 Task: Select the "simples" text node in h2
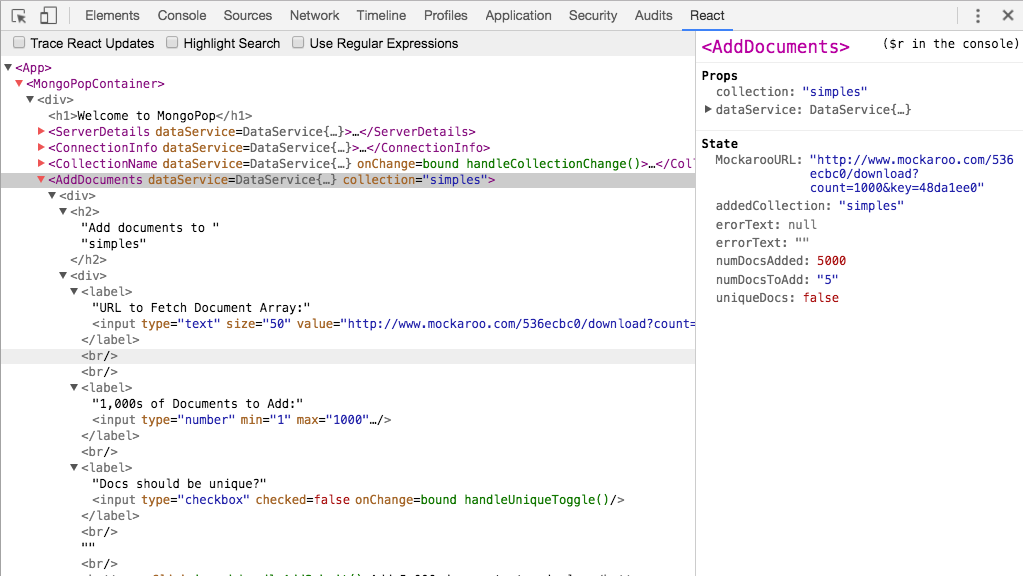114,243
